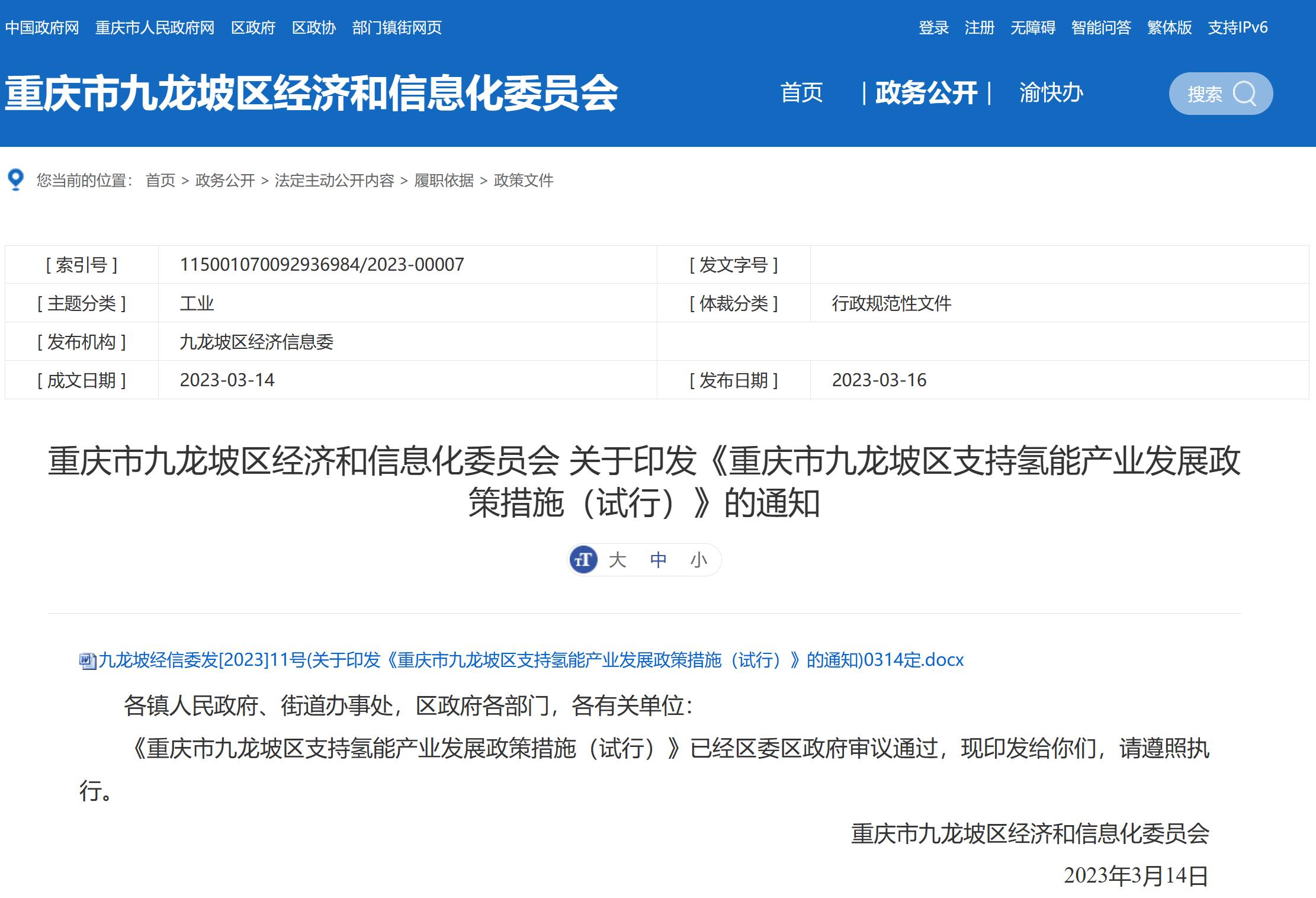Open 部门镇街网页 link

coord(397,28)
